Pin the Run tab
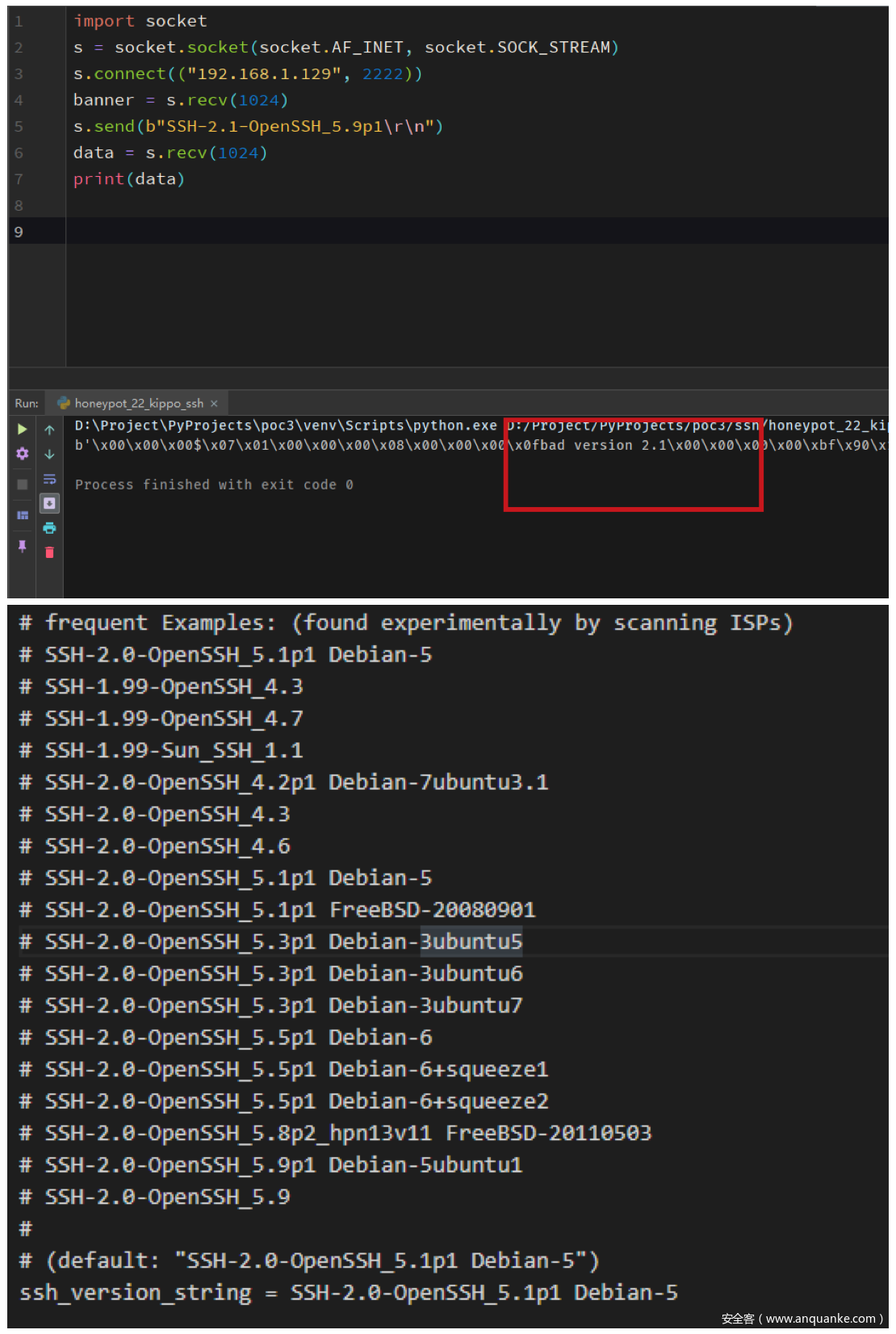896x1334 pixels. (22, 547)
